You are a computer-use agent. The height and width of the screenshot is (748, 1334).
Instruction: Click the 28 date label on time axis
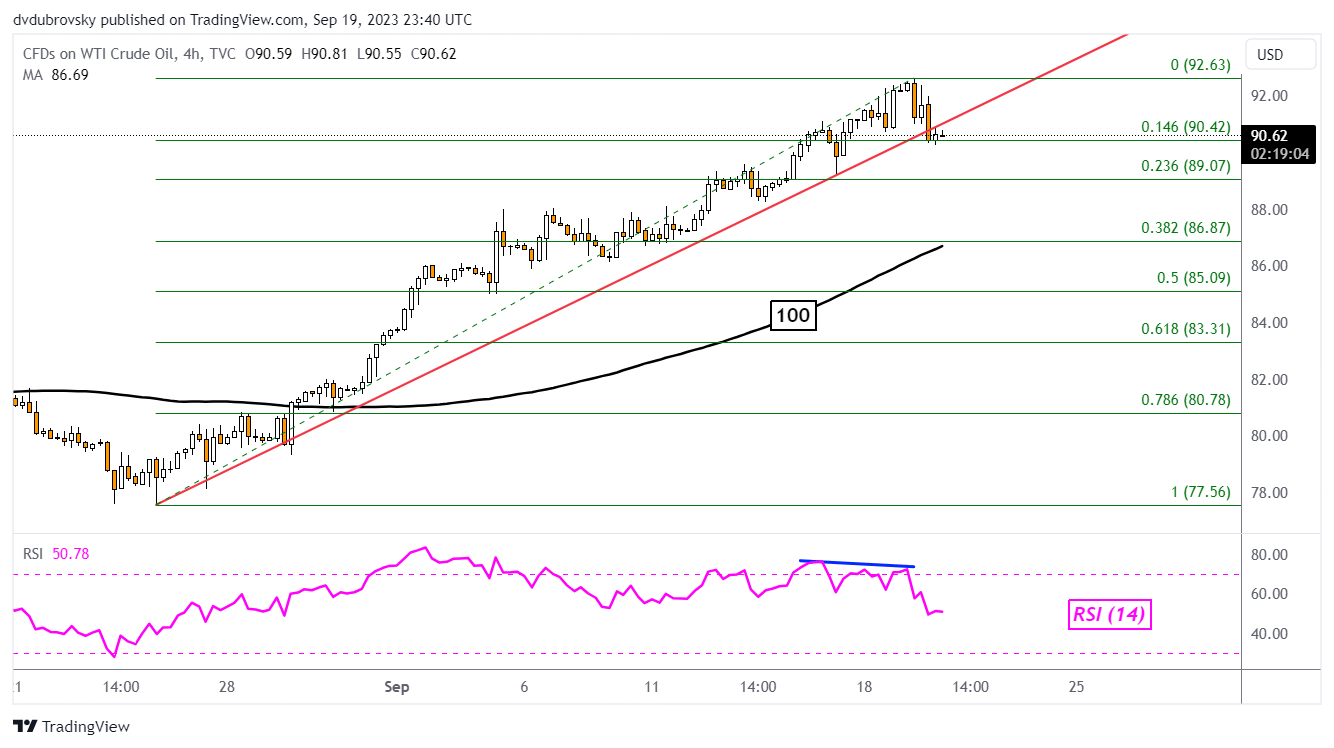point(227,687)
